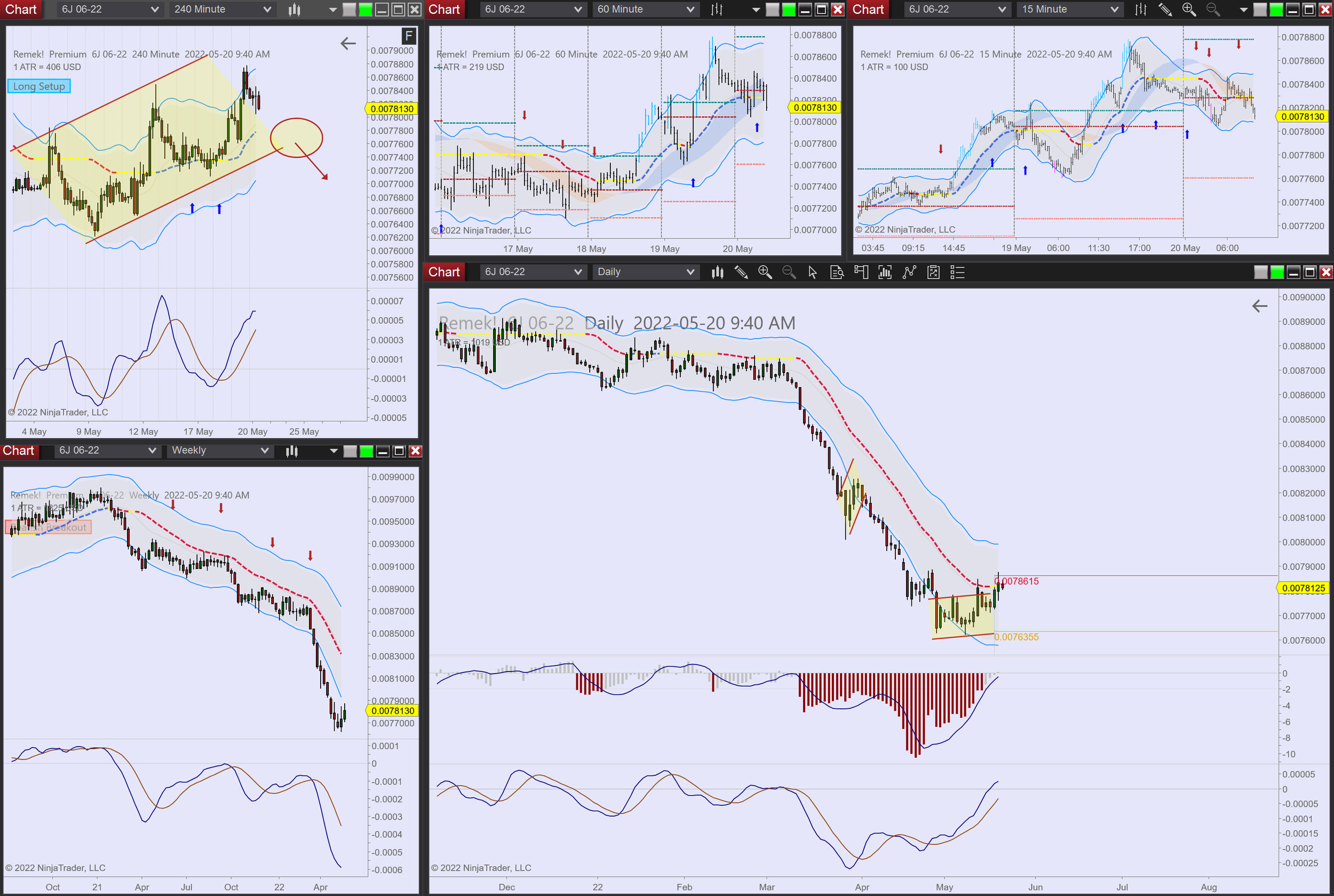
Task: Click the Long Setup label on 240 Minute chart
Action: tap(39, 86)
